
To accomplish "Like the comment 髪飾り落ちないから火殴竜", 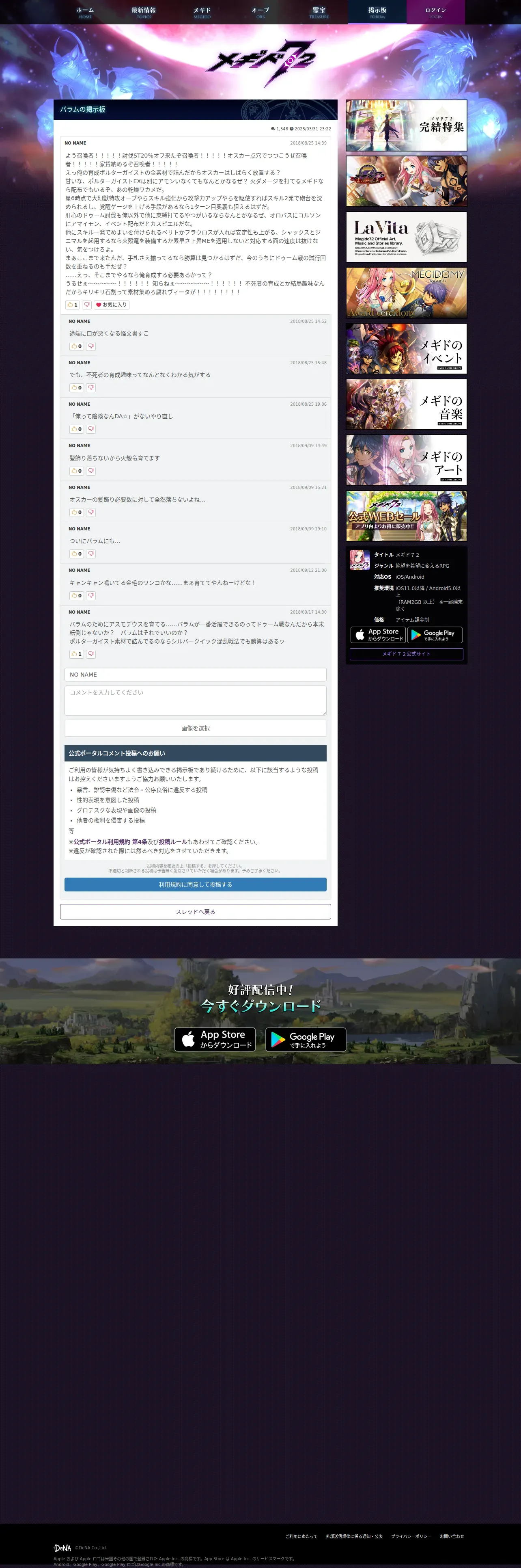I will [x=77, y=471].
